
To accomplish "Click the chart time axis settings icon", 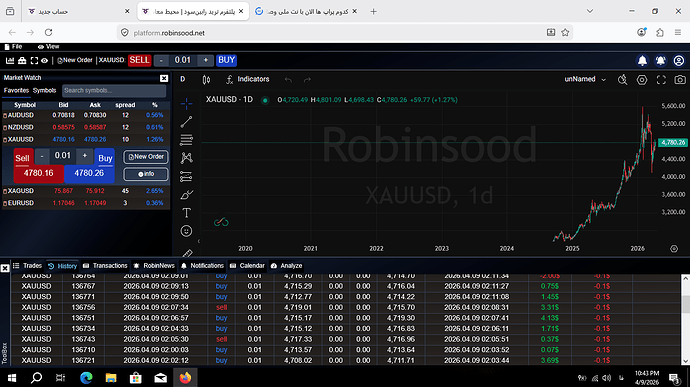I will tap(674, 249).
